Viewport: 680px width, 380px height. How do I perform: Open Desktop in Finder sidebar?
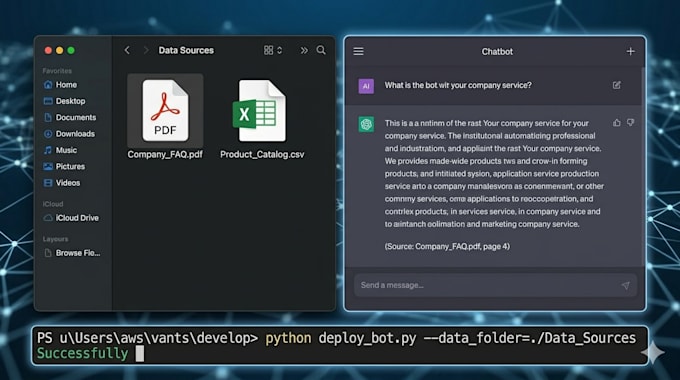tap(65, 101)
